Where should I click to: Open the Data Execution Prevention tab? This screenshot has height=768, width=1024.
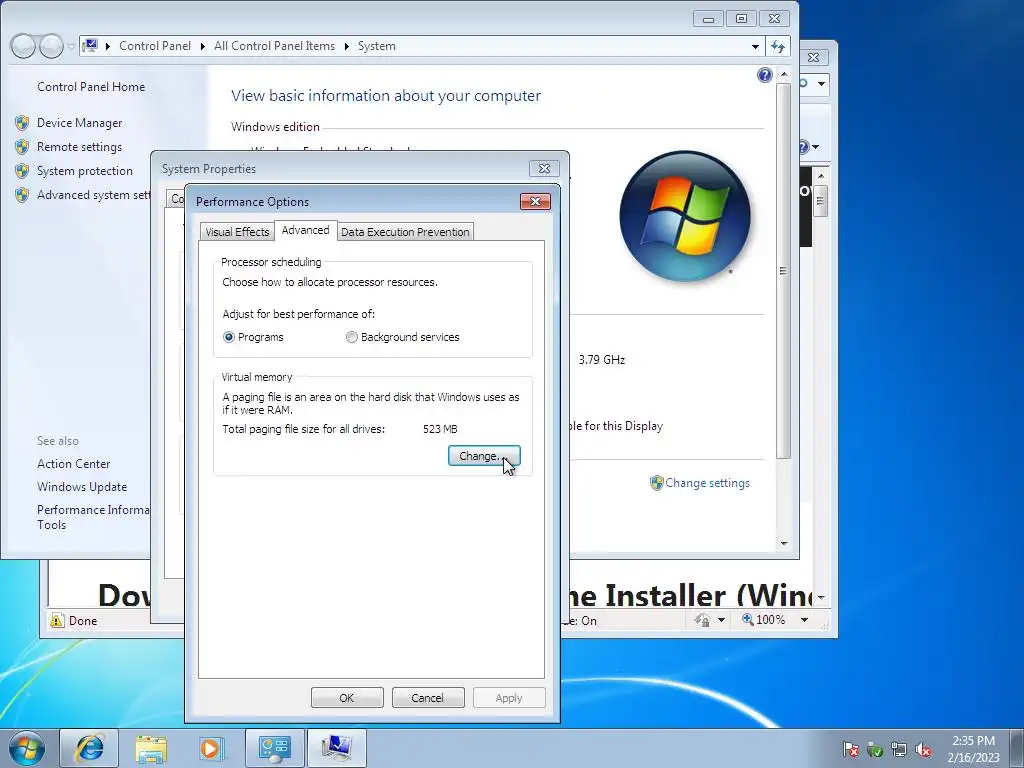point(405,232)
